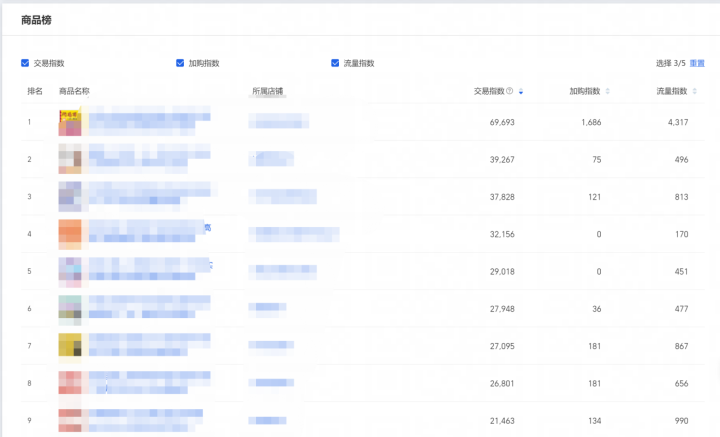The height and width of the screenshot is (437, 720).
Task: Uncheck the 流量指数 checkbox
Action: (x=335, y=63)
